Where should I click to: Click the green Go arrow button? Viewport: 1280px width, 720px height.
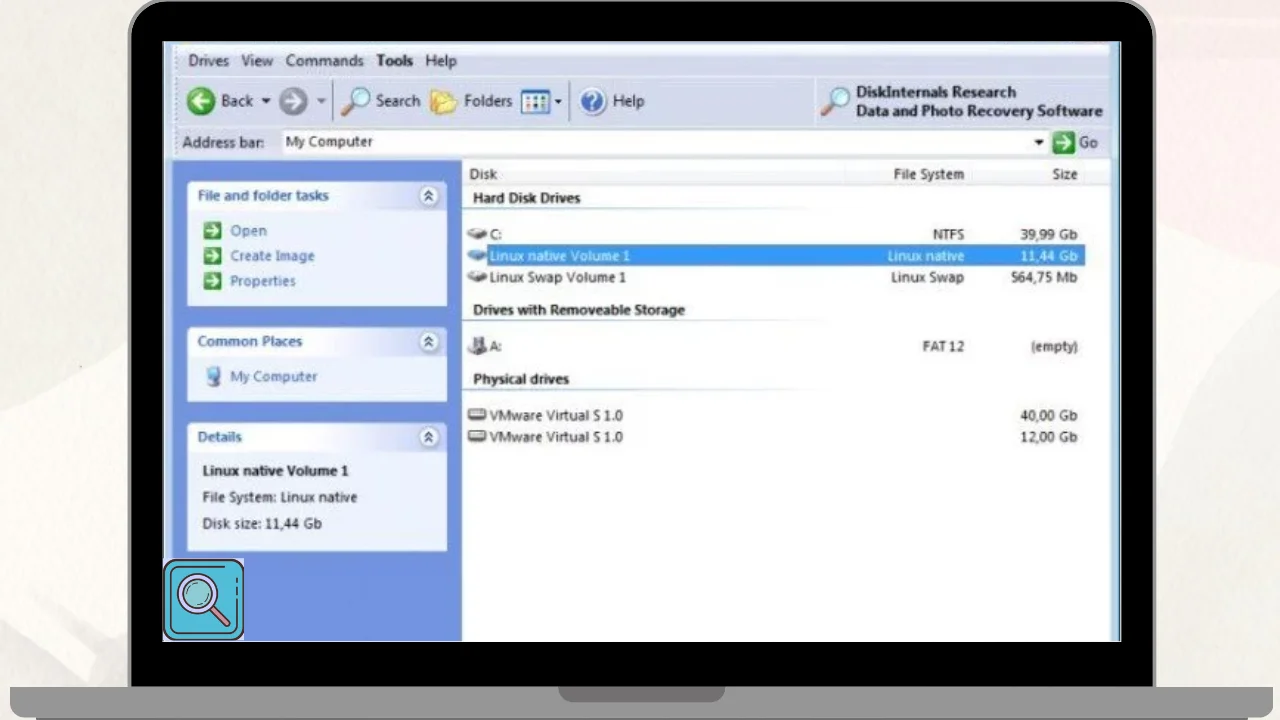click(1063, 142)
